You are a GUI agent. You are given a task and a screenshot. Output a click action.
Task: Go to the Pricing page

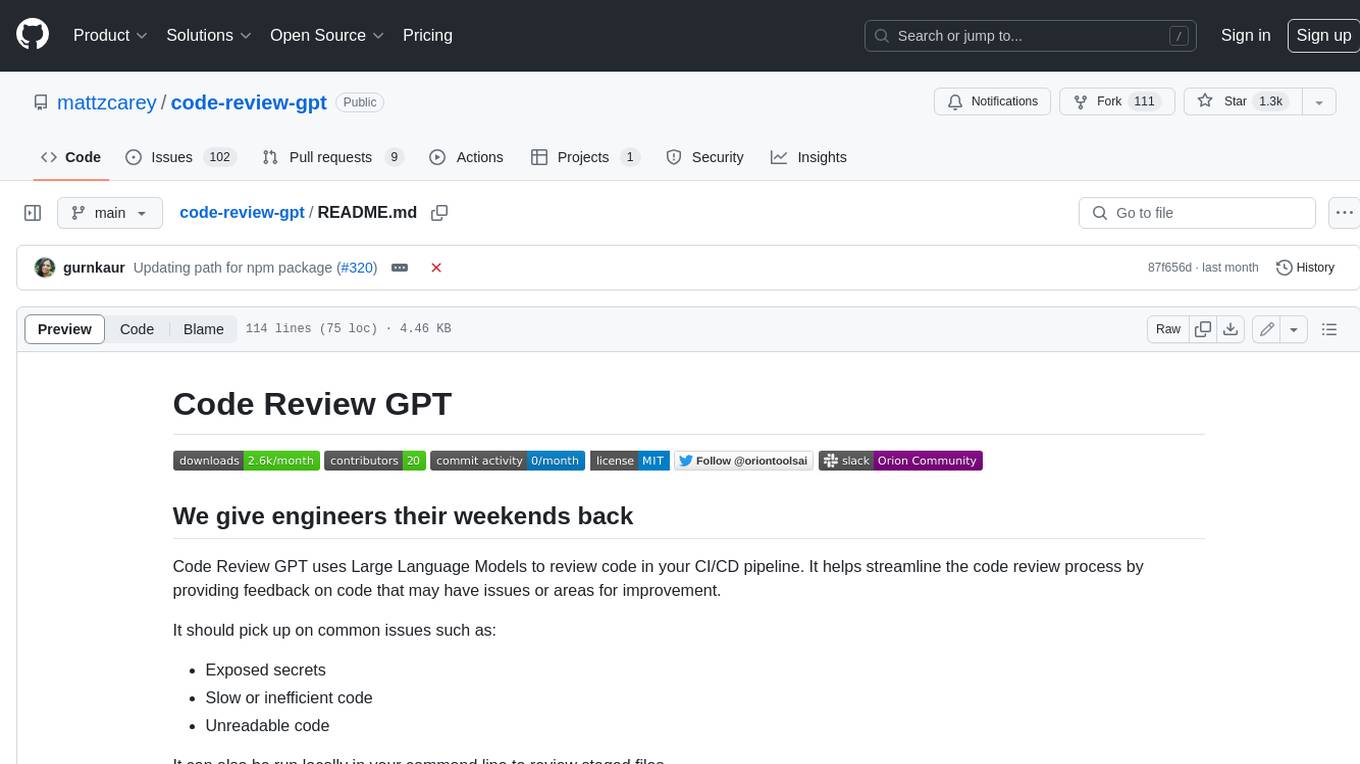427,35
